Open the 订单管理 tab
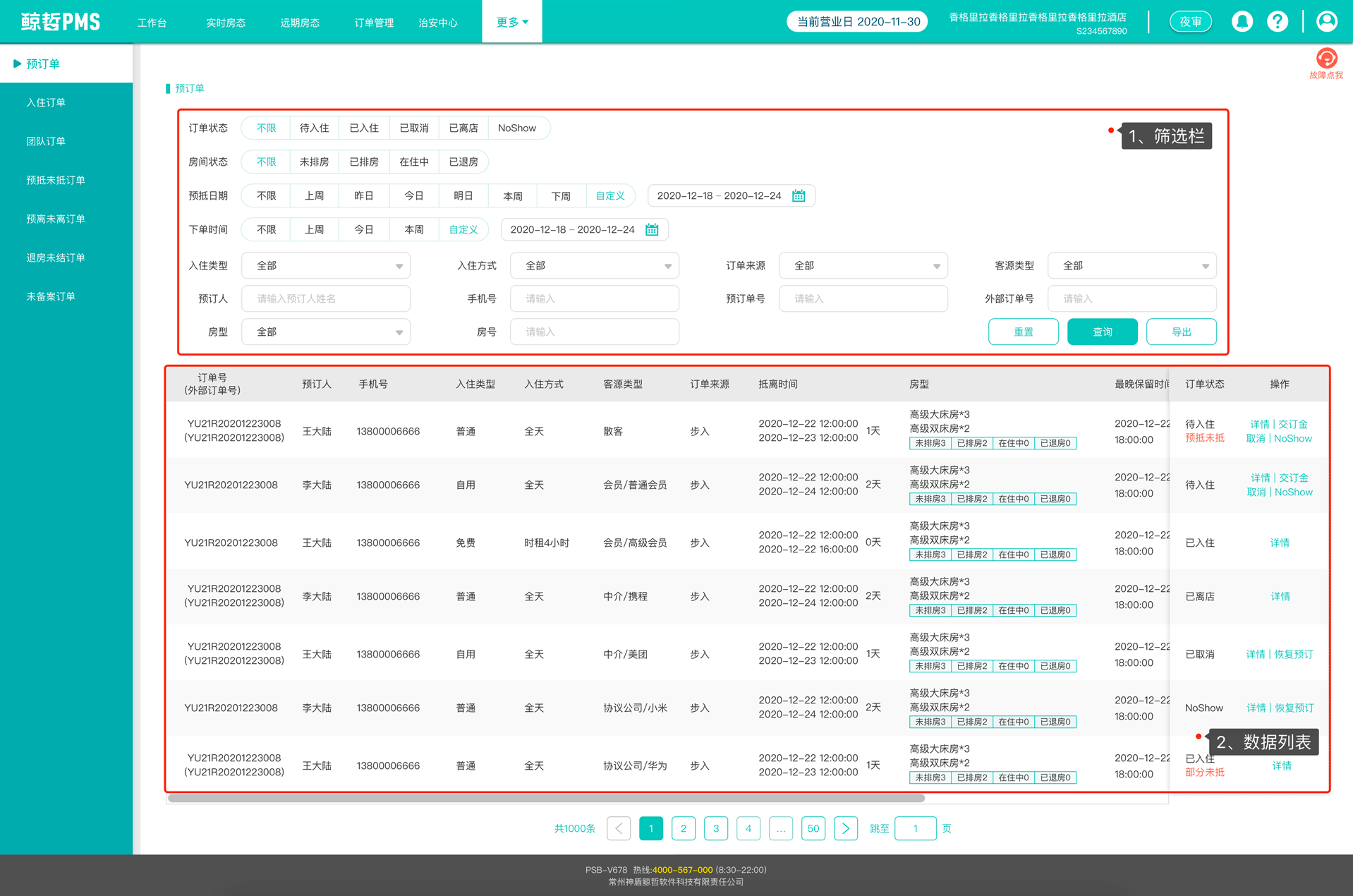Viewport: 1353px width, 896px height. click(374, 23)
